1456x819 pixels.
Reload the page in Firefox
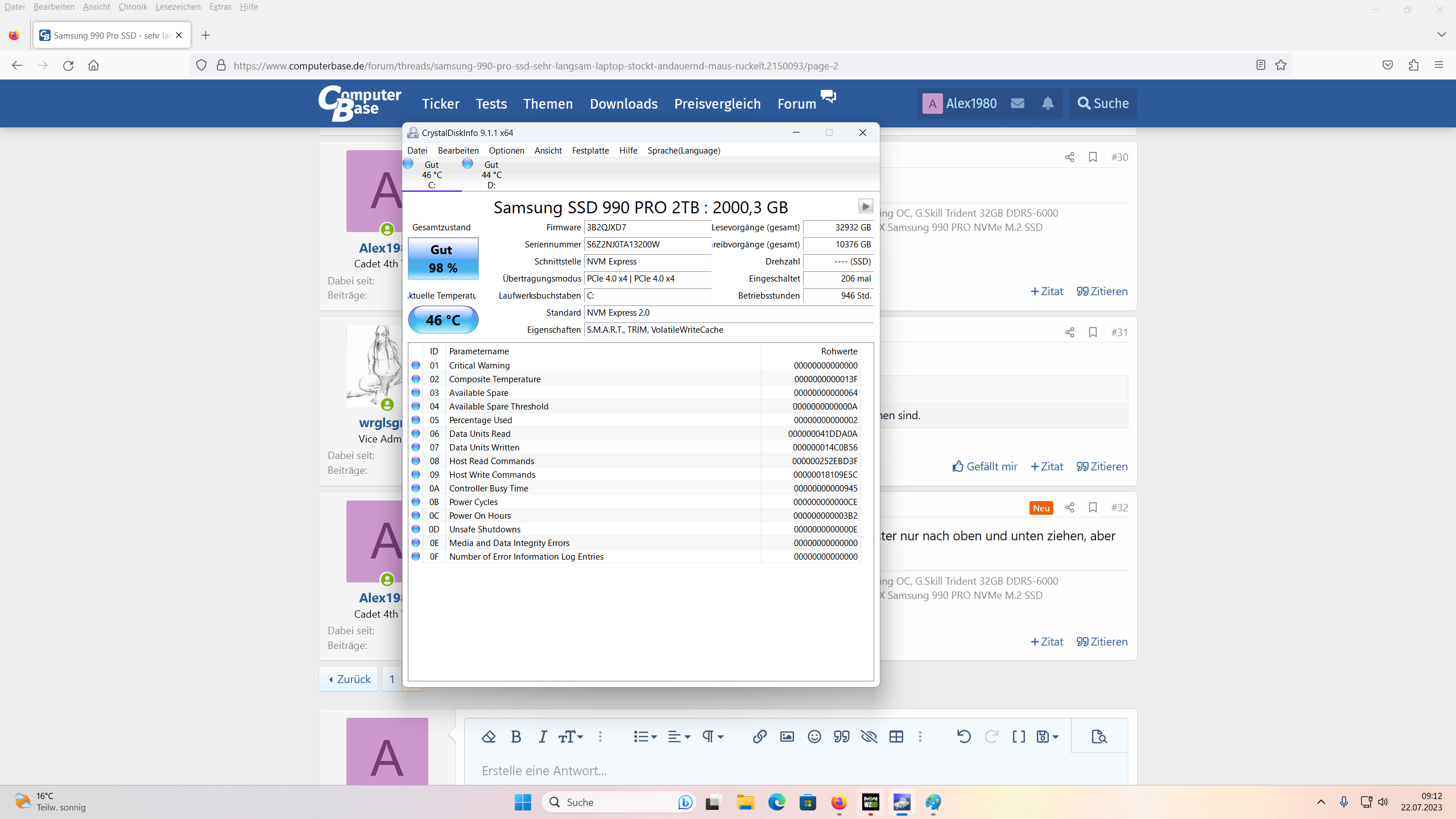(x=68, y=65)
